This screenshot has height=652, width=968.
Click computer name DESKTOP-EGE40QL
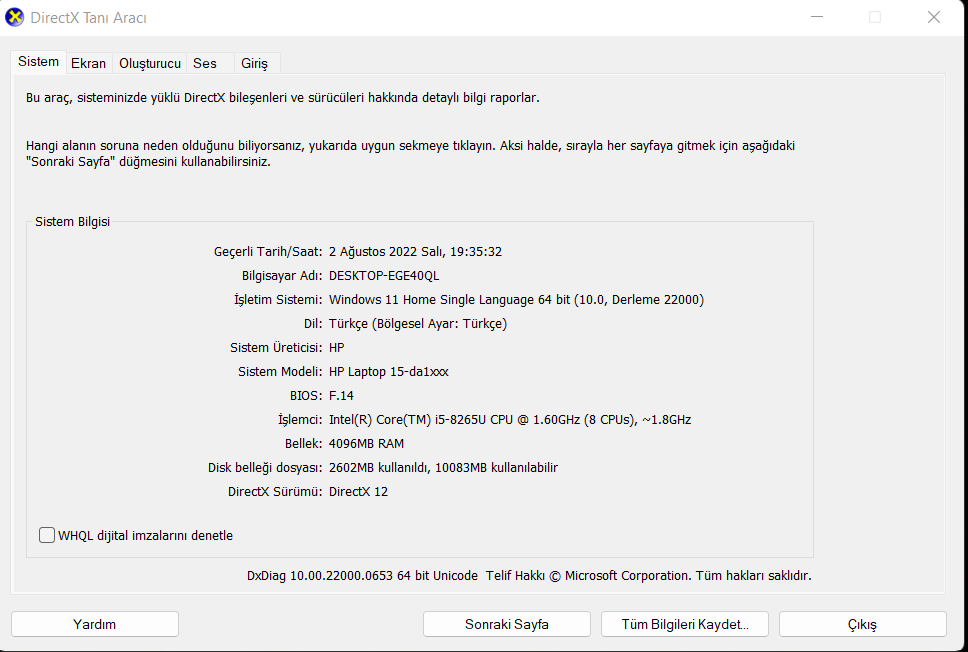pos(384,276)
